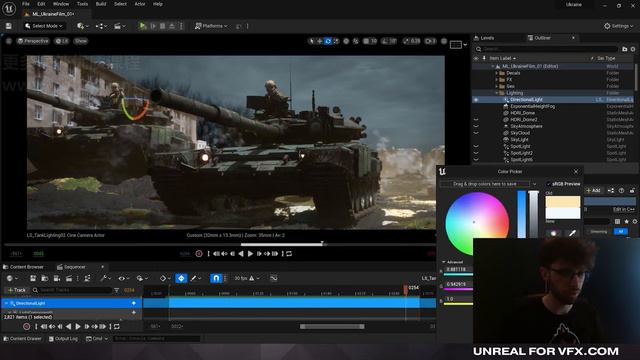The width and height of the screenshot is (640, 360).
Task: Toggle sRGB Preview checkbox in Color Picker
Action: coord(549,184)
